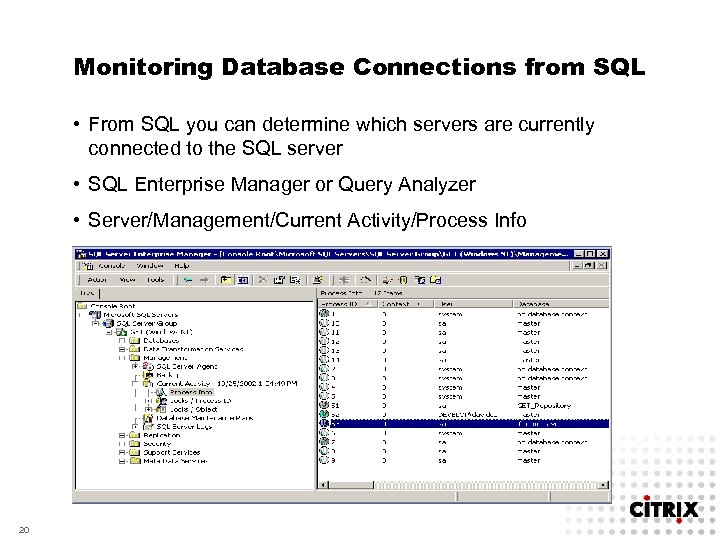
Task: Select the Console Root tree item
Action: (x=112, y=306)
